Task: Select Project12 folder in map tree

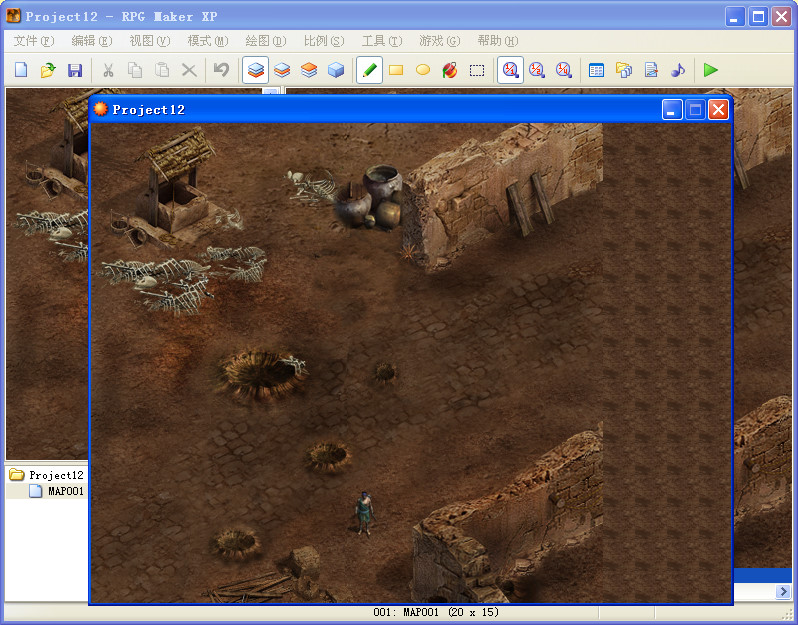Action: pyautogui.click(x=56, y=475)
